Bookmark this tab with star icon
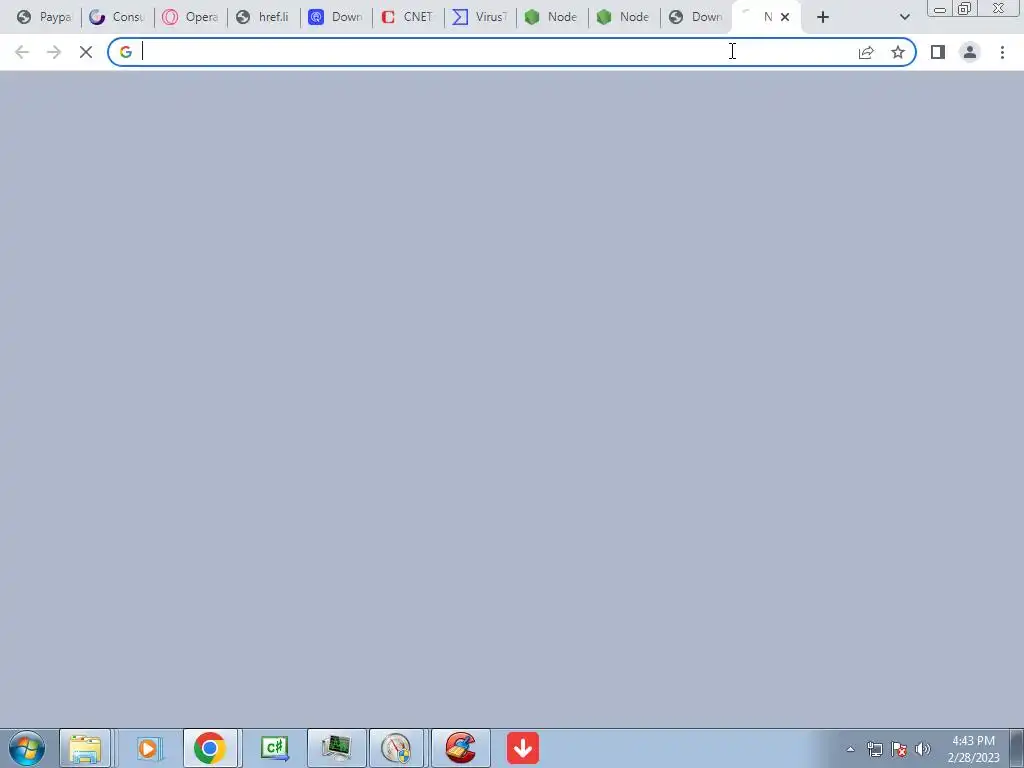 pyautogui.click(x=898, y=52)
